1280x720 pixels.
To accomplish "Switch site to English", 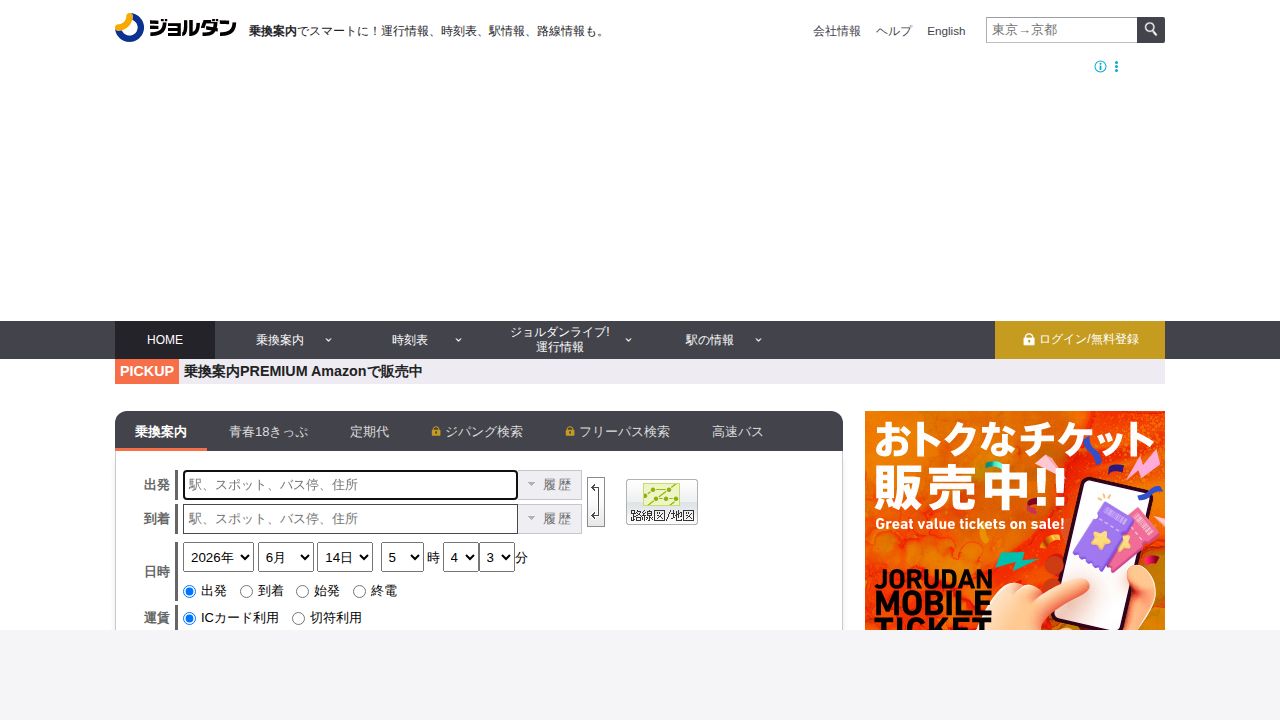I will pyautogui.click(x=946, y=31).
